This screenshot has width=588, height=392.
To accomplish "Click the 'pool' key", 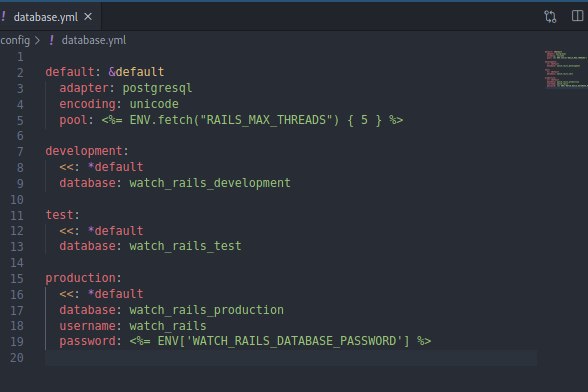I will click(73, 120).
